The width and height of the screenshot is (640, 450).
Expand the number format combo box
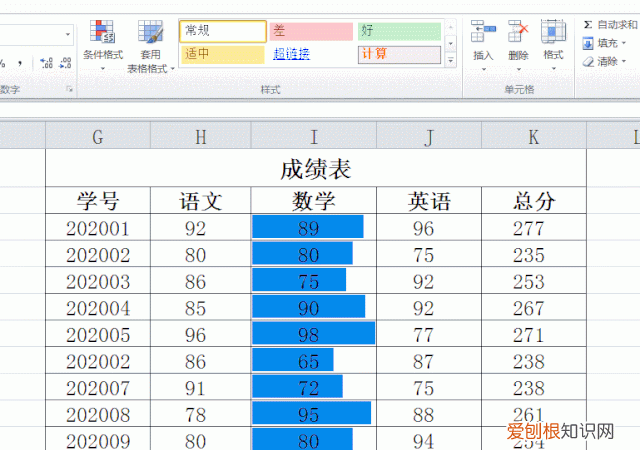(68, 34)
